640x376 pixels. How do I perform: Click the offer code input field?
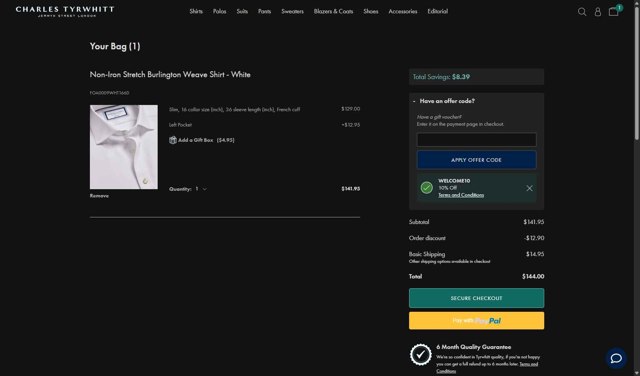pos(476,140)
